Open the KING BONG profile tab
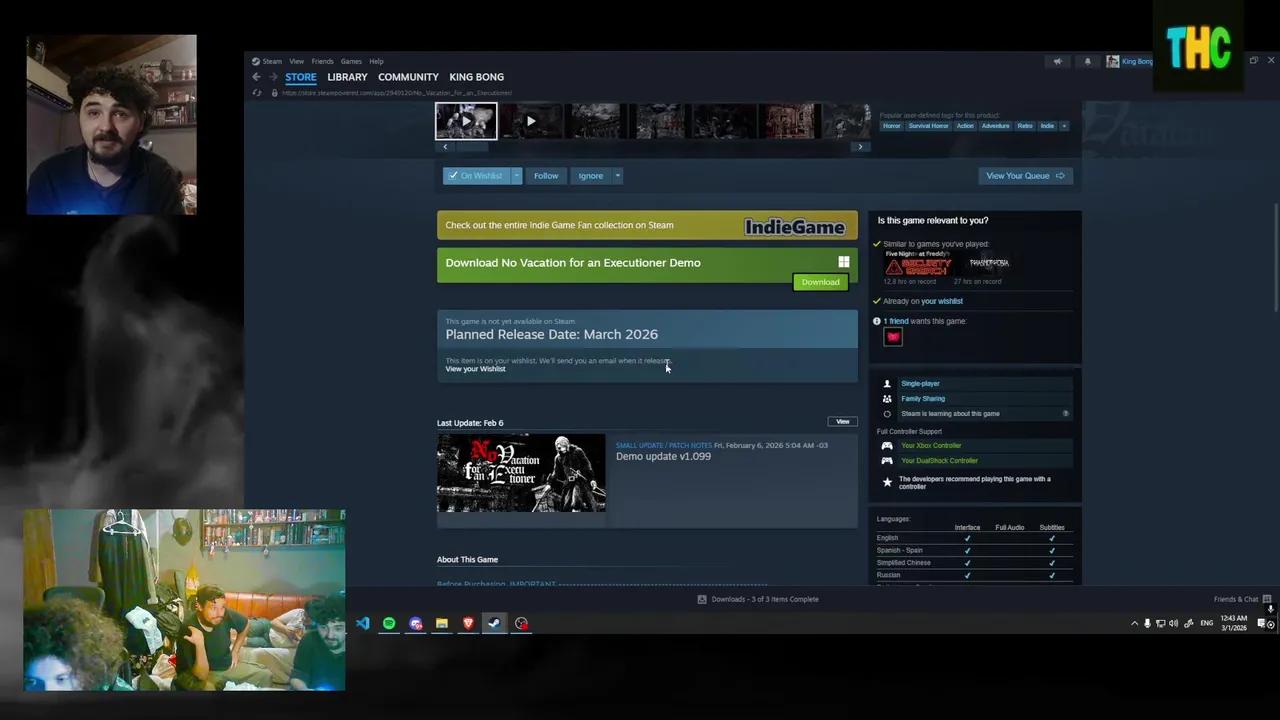1280x720 pixels. 476,77
